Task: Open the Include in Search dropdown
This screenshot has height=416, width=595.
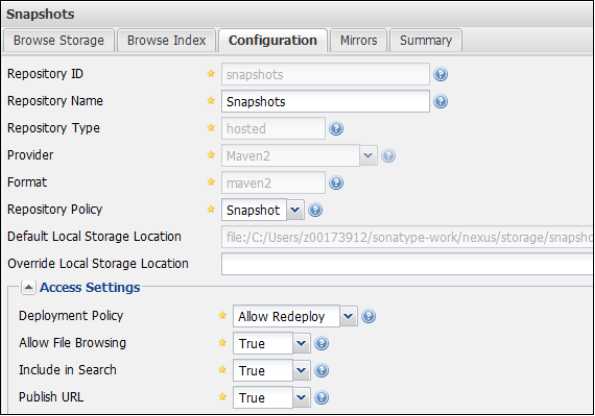Action: tap(301, 370)
